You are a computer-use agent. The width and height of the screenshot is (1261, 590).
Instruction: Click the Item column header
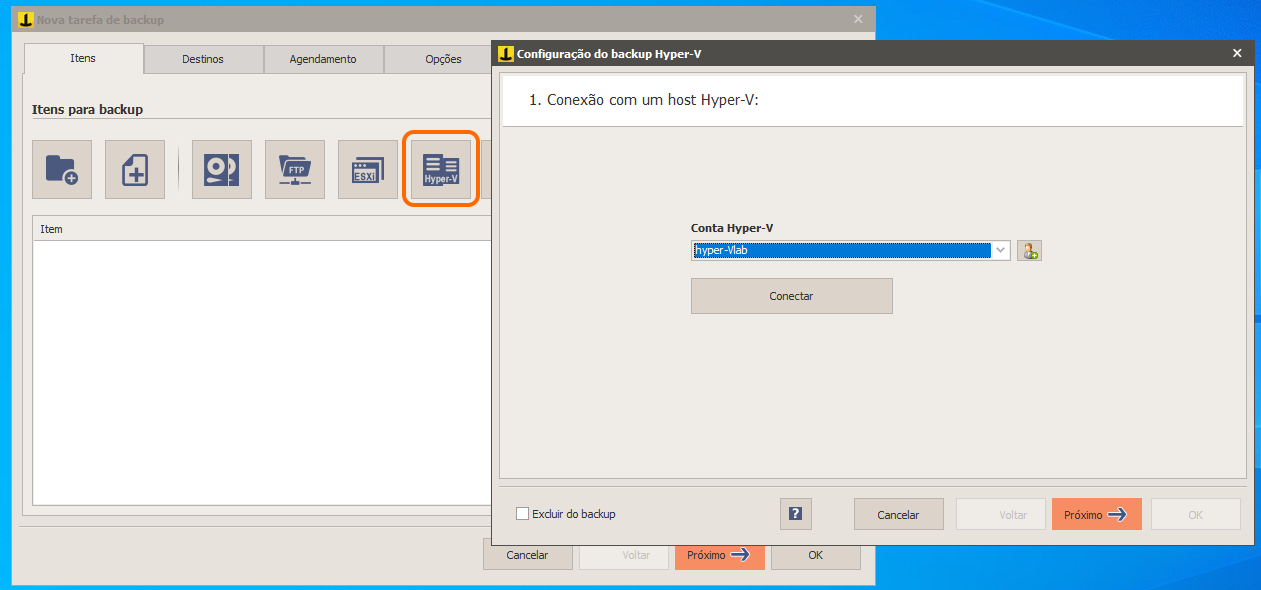[263, 229]
